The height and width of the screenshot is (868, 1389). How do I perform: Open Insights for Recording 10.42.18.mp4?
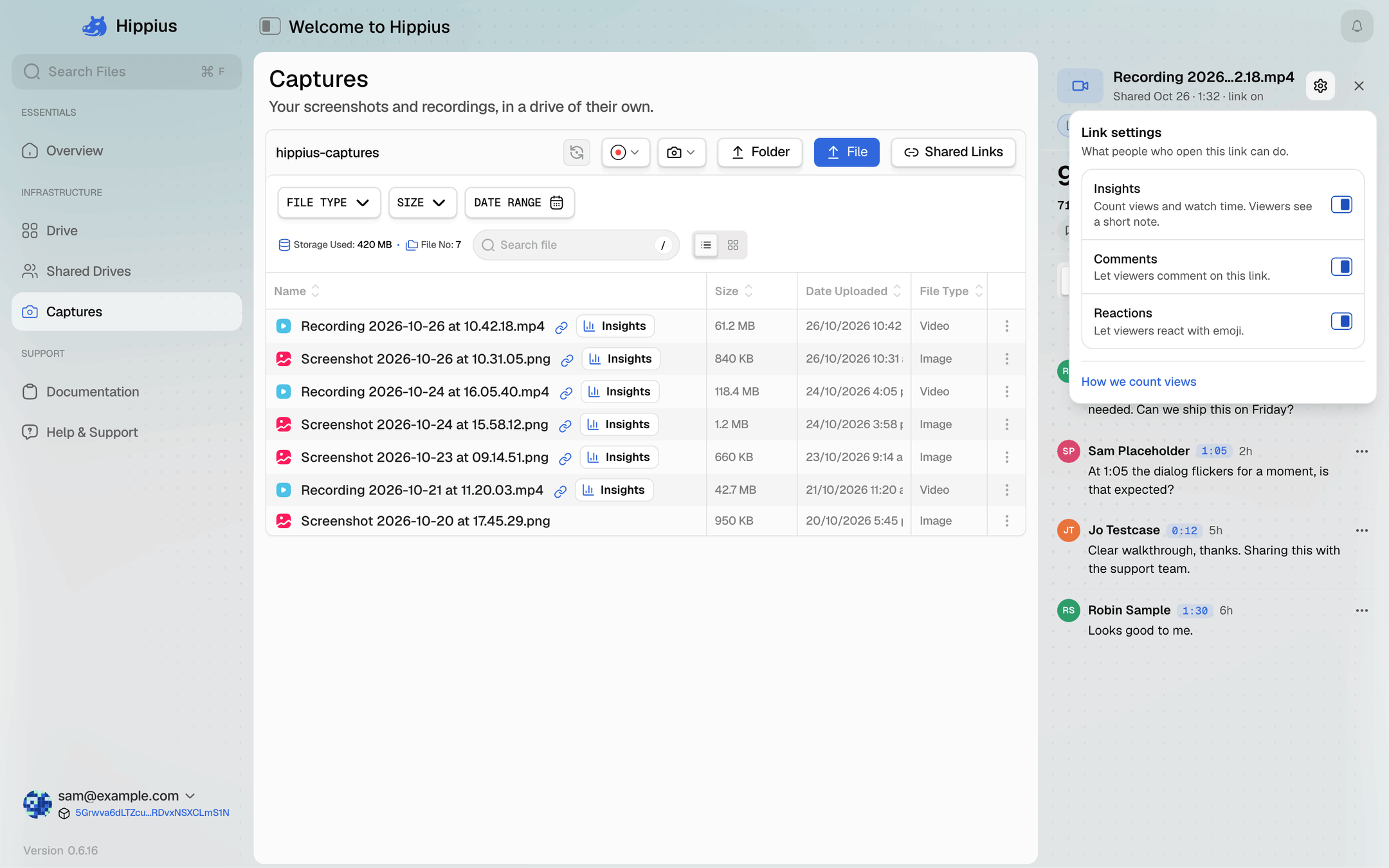[615, 326]
